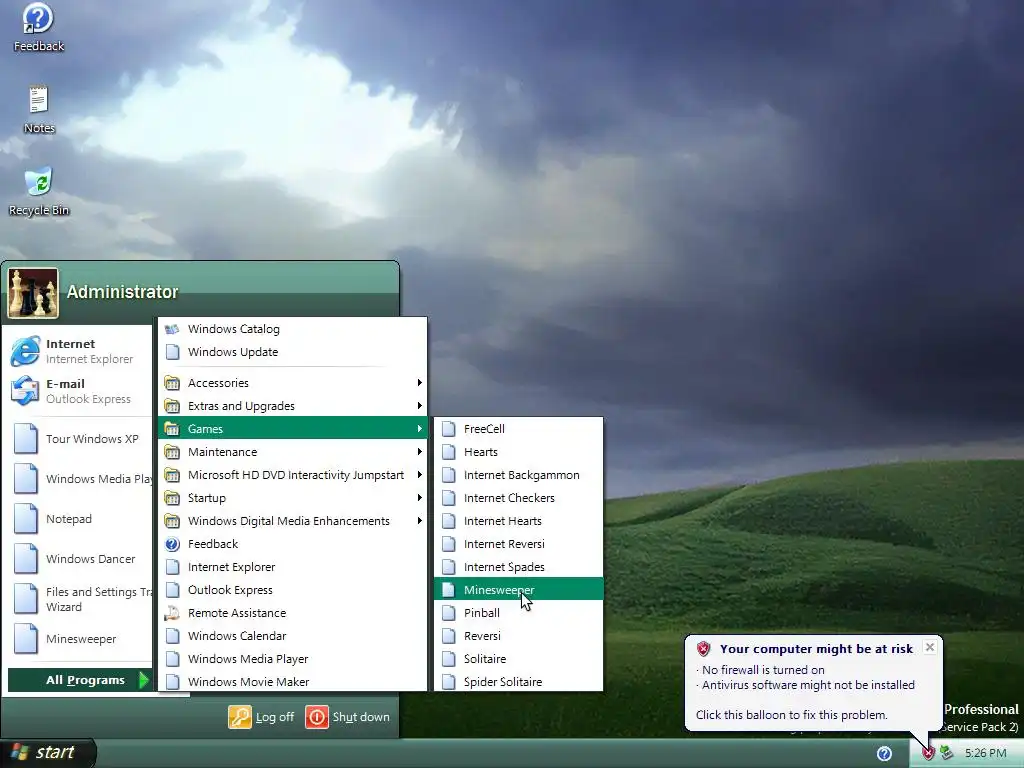Click the Games folder icon

172,428
